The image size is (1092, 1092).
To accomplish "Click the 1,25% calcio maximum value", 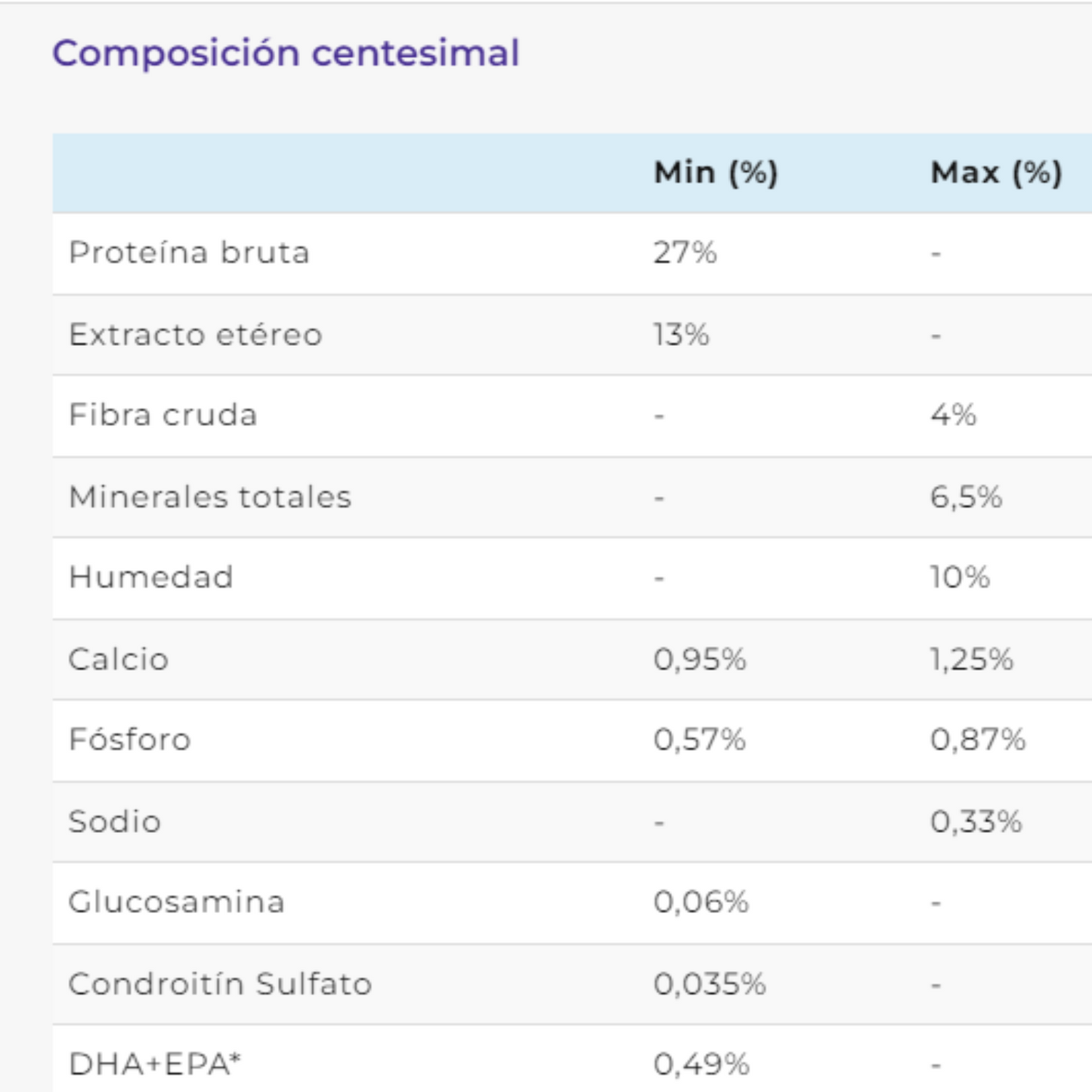I will coord(971,660).
